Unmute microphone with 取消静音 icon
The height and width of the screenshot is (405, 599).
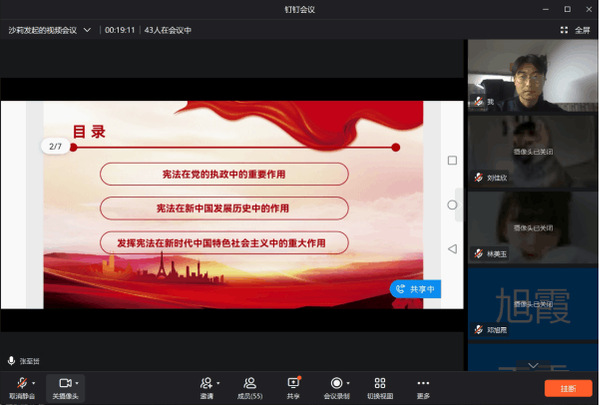click(22, 383)
